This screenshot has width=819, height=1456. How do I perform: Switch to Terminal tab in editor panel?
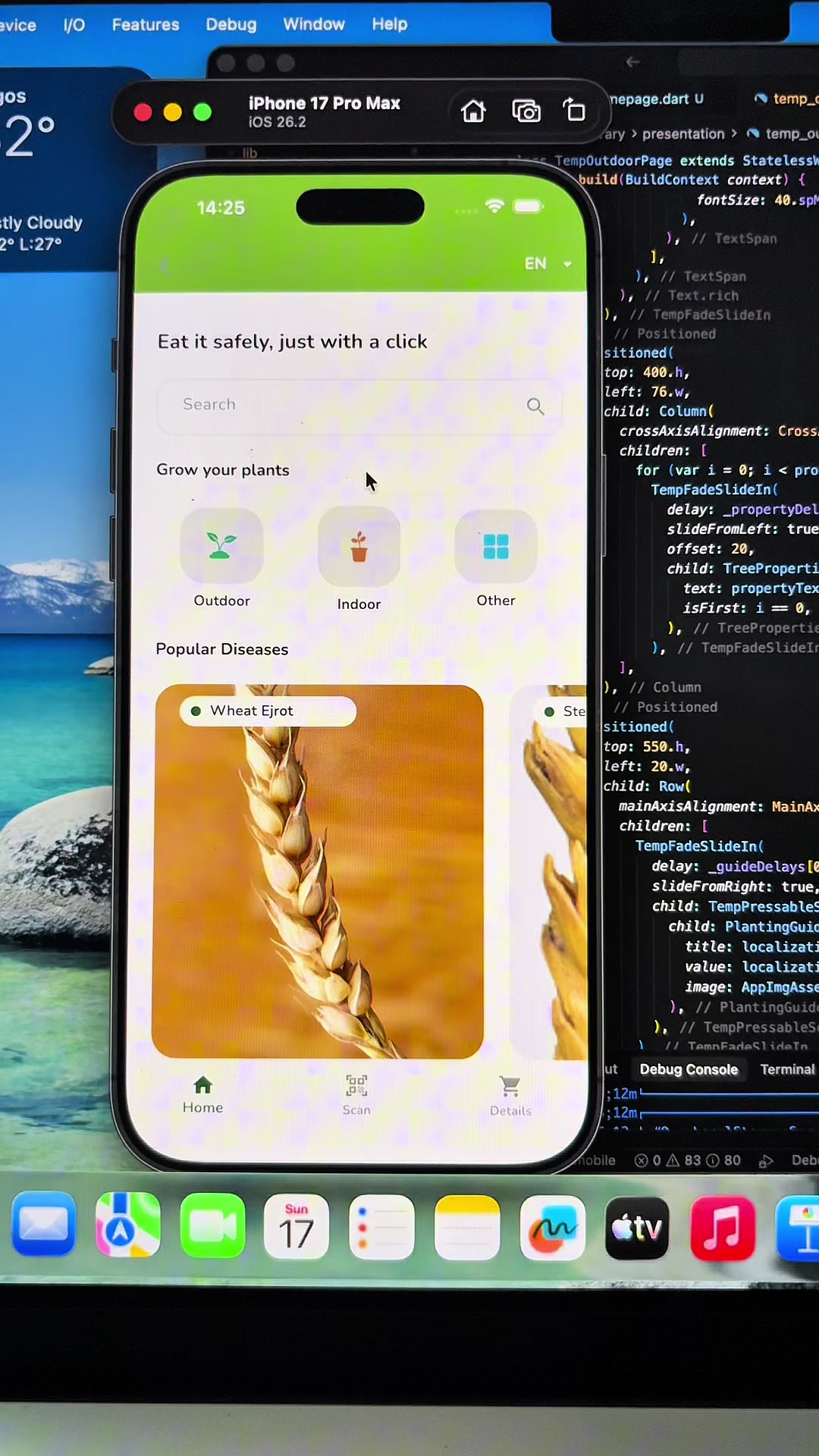point(787,1069)
